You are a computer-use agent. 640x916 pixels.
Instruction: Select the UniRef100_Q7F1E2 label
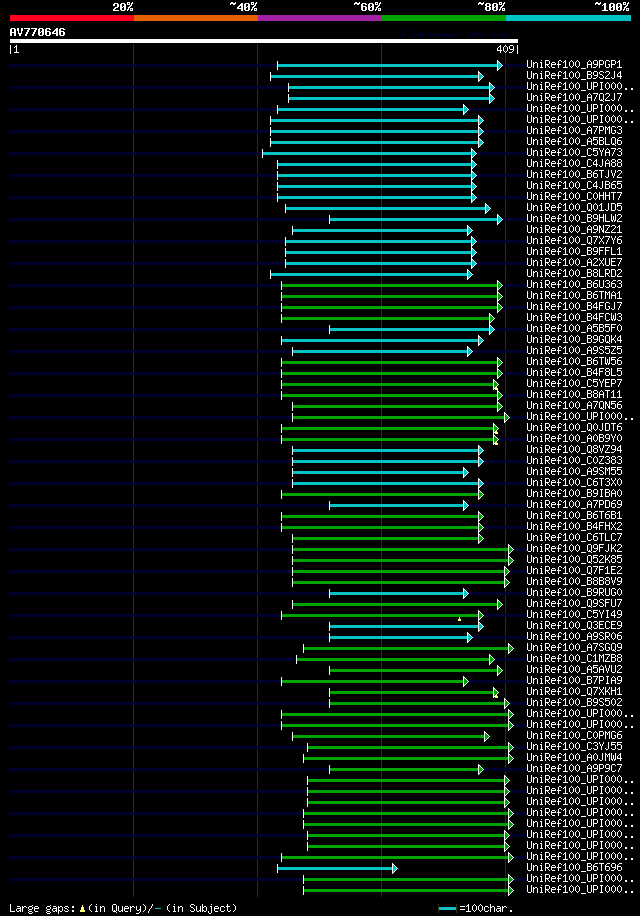(574, 571)
